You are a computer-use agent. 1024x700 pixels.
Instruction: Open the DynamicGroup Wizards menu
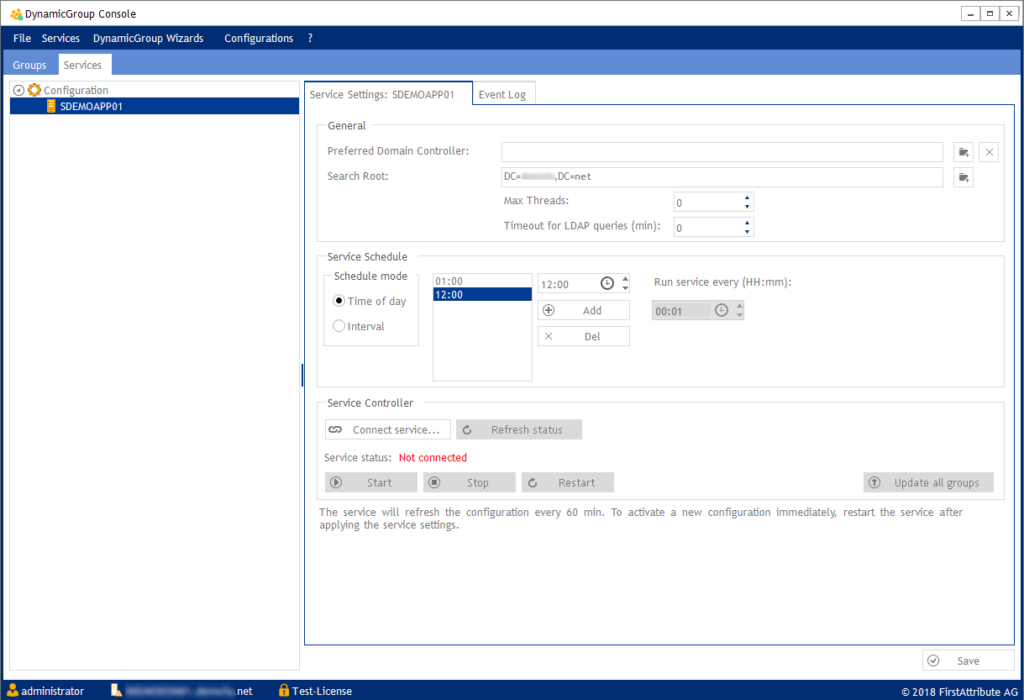(148, 38)
